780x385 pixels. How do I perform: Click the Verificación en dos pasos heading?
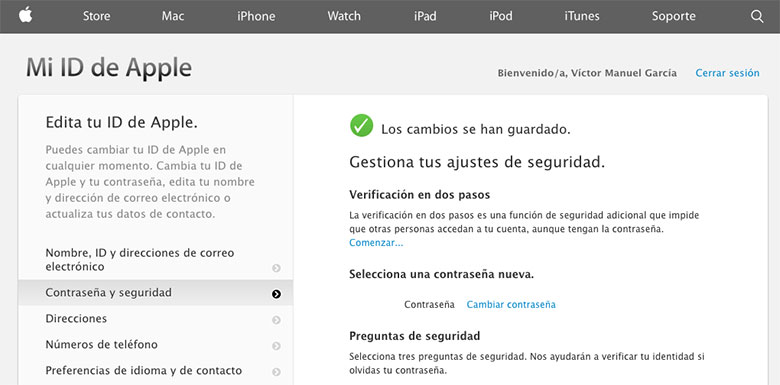point(419,194)
